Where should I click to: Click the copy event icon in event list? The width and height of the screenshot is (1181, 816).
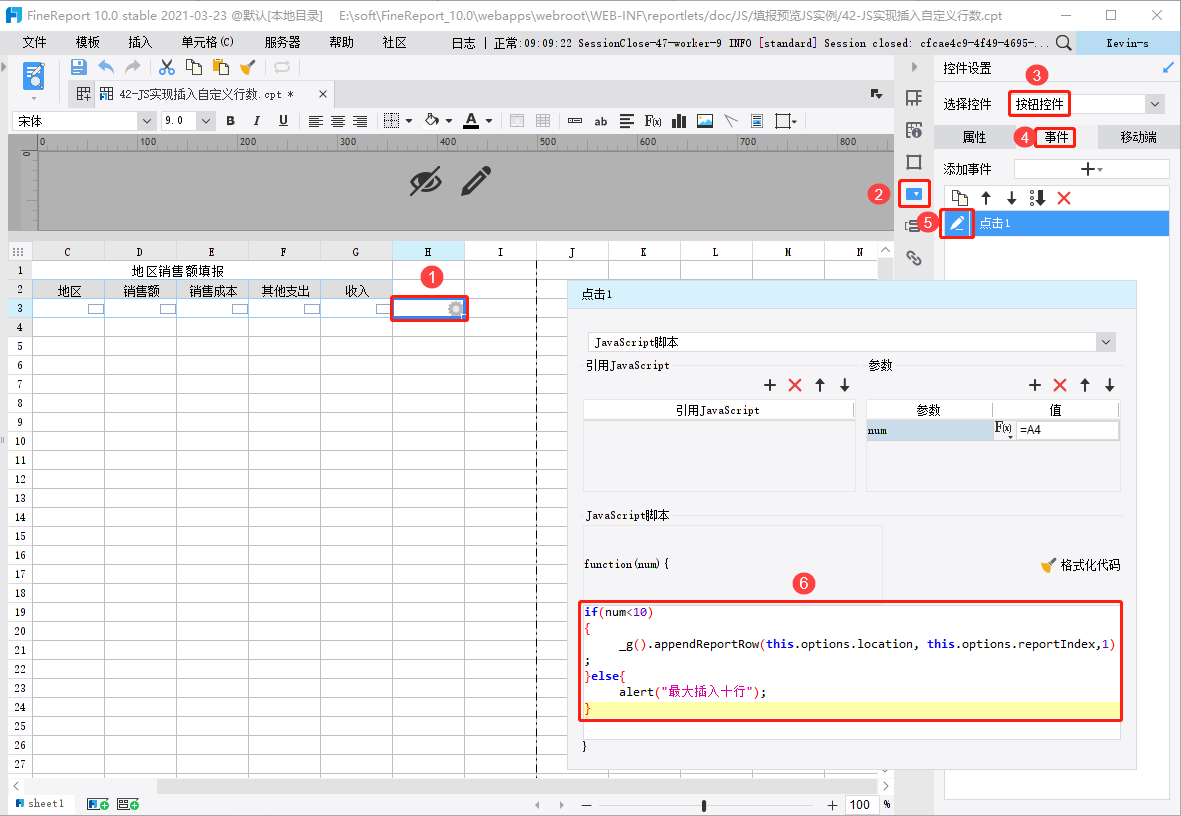pyautogui.click(x=960, y=198)
